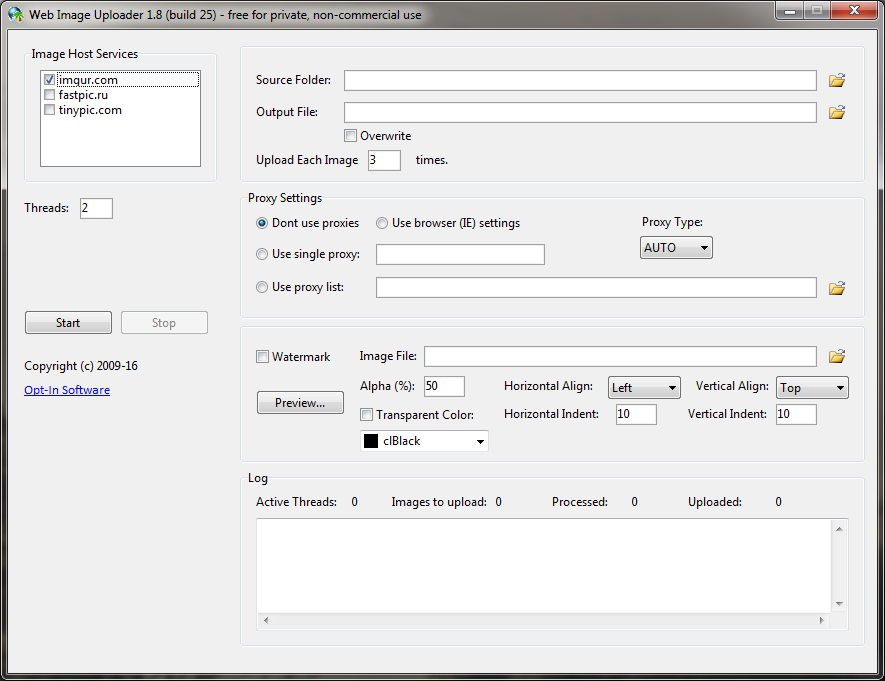Expand the Horizontal Align dropdown
The image size is (885, 681).
tap(644, 388)
